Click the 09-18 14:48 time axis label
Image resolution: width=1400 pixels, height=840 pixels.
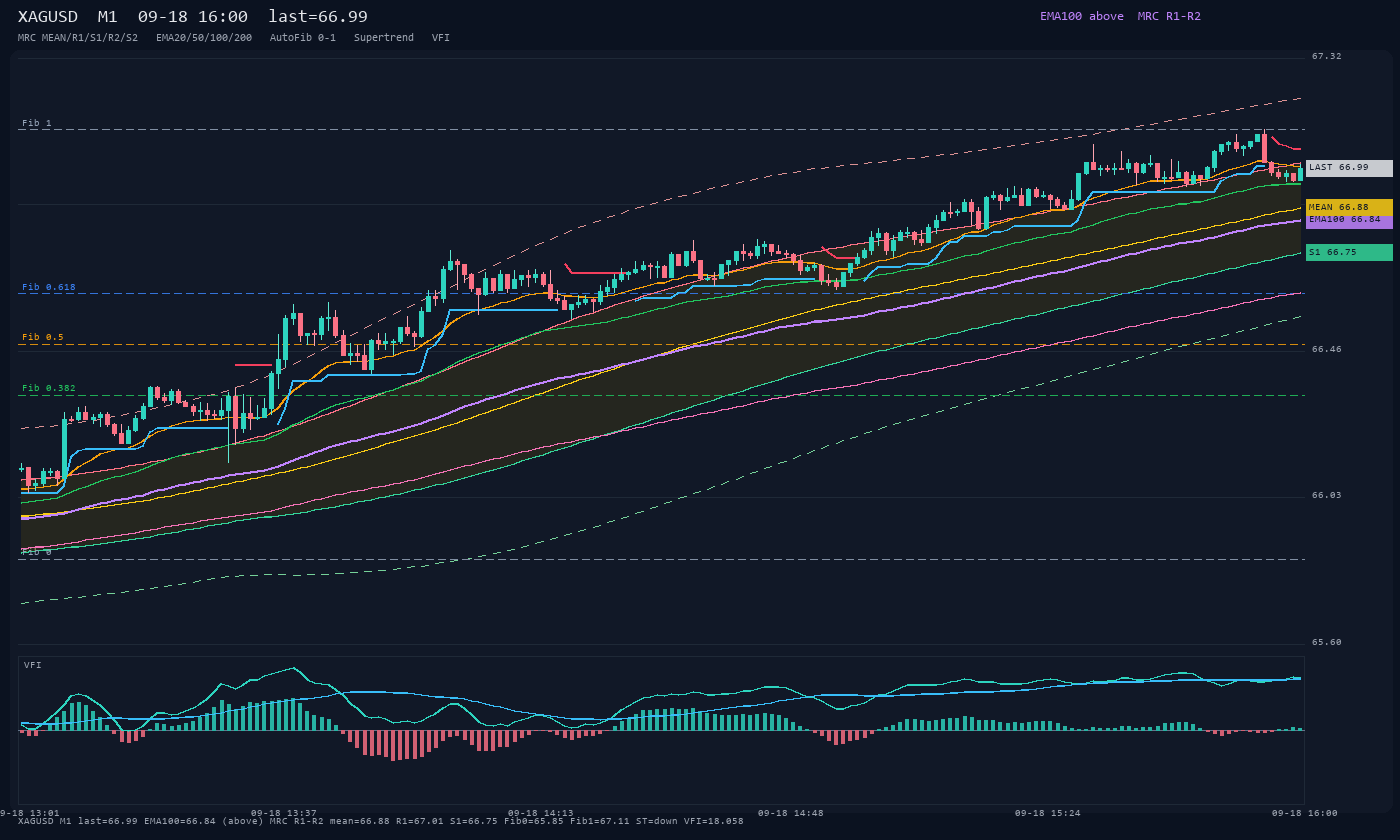(791, 813)
